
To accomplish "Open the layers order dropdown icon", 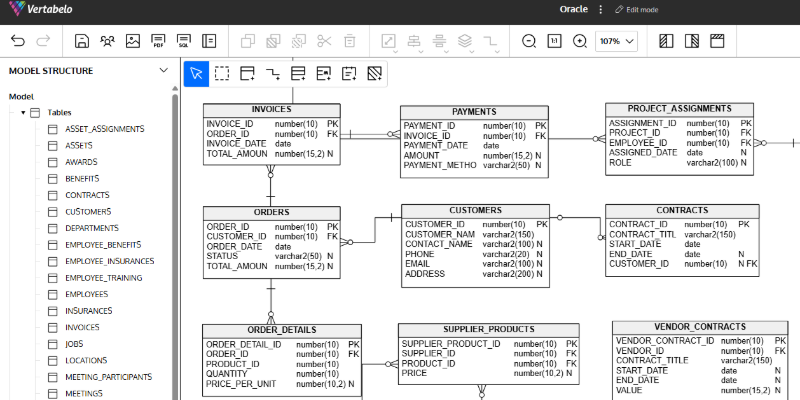I will click(465, 41).
